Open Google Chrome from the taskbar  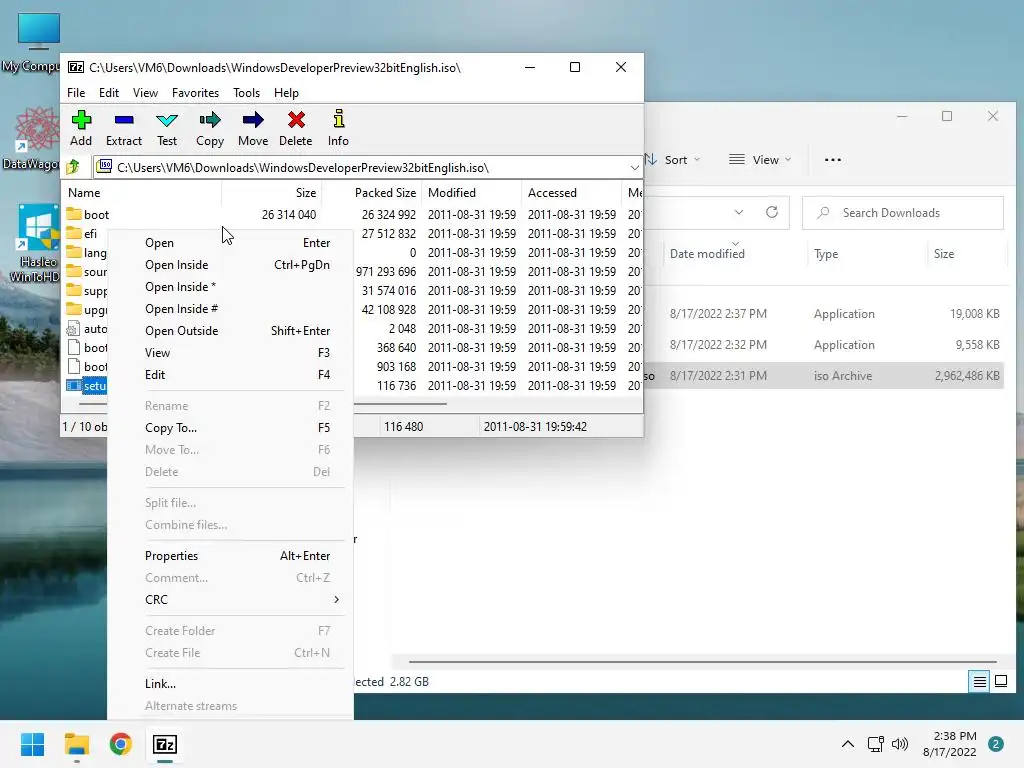click(x=121, y=744)
